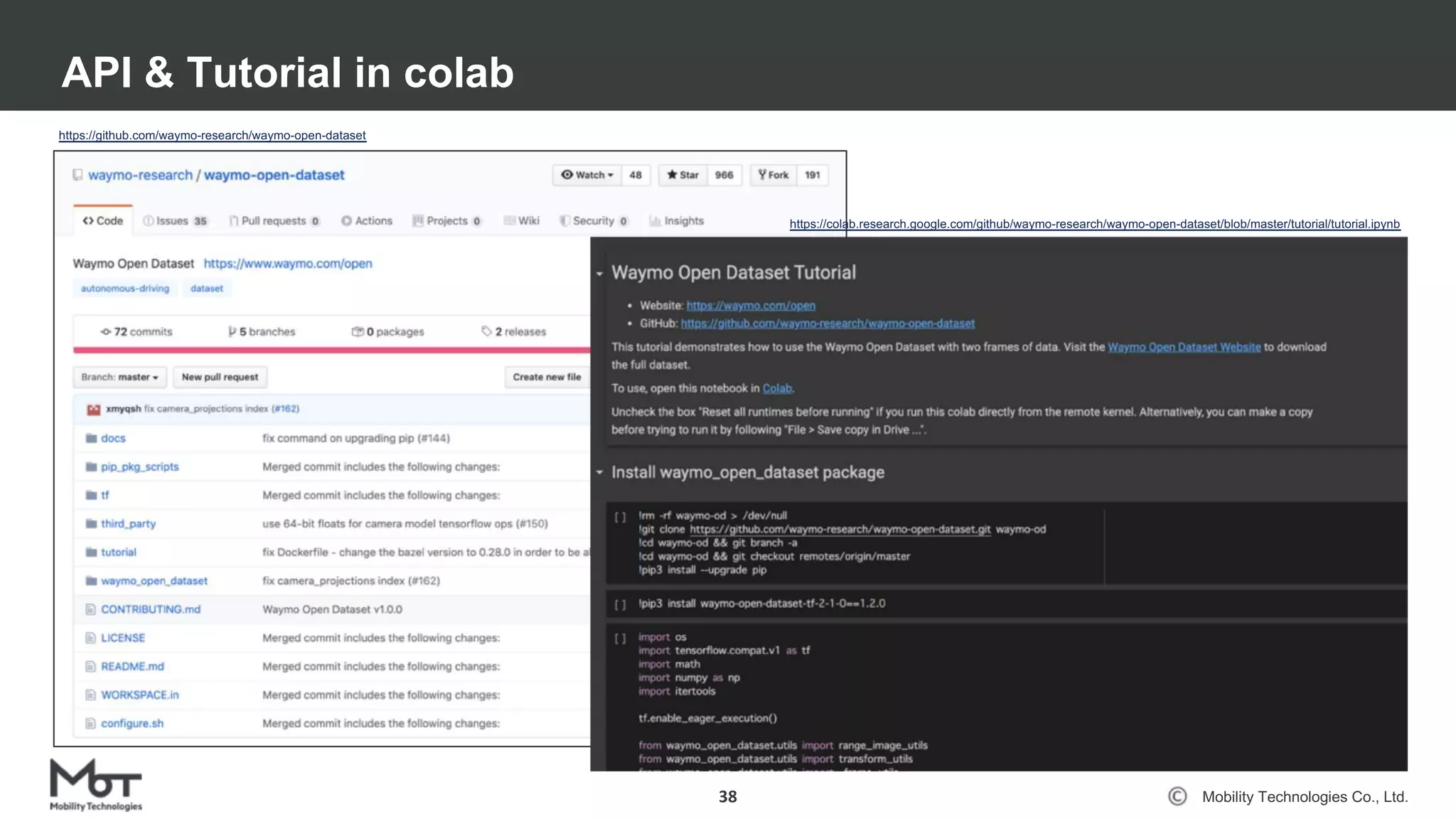The height and width of the screenshot is (819, 1456).
Task: Click the tutorial folder icon
Action: click(x=91, y=552)
